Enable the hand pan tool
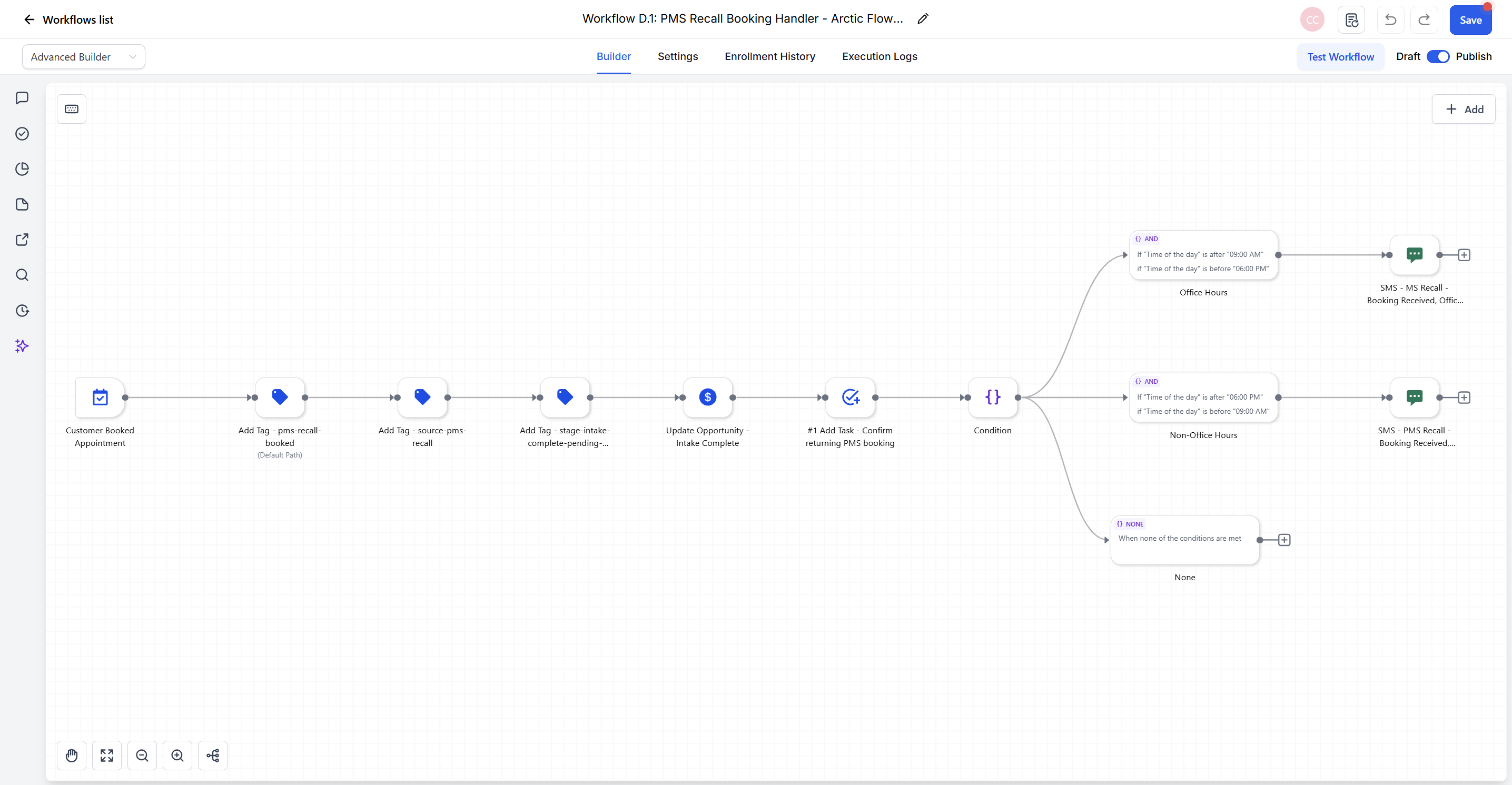 (x=72, y=755)
